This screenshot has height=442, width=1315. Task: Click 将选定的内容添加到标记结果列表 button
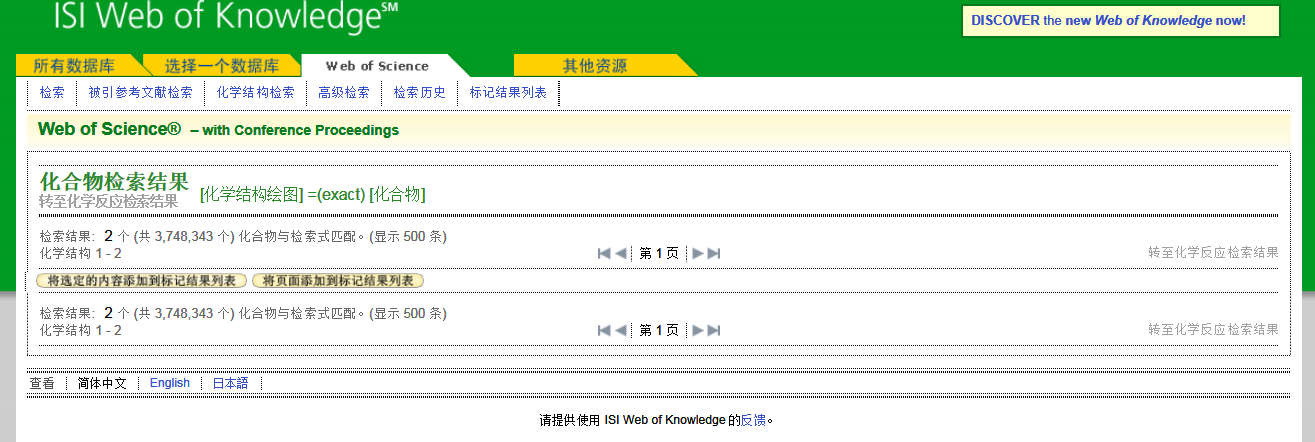[x=141, y=281]
